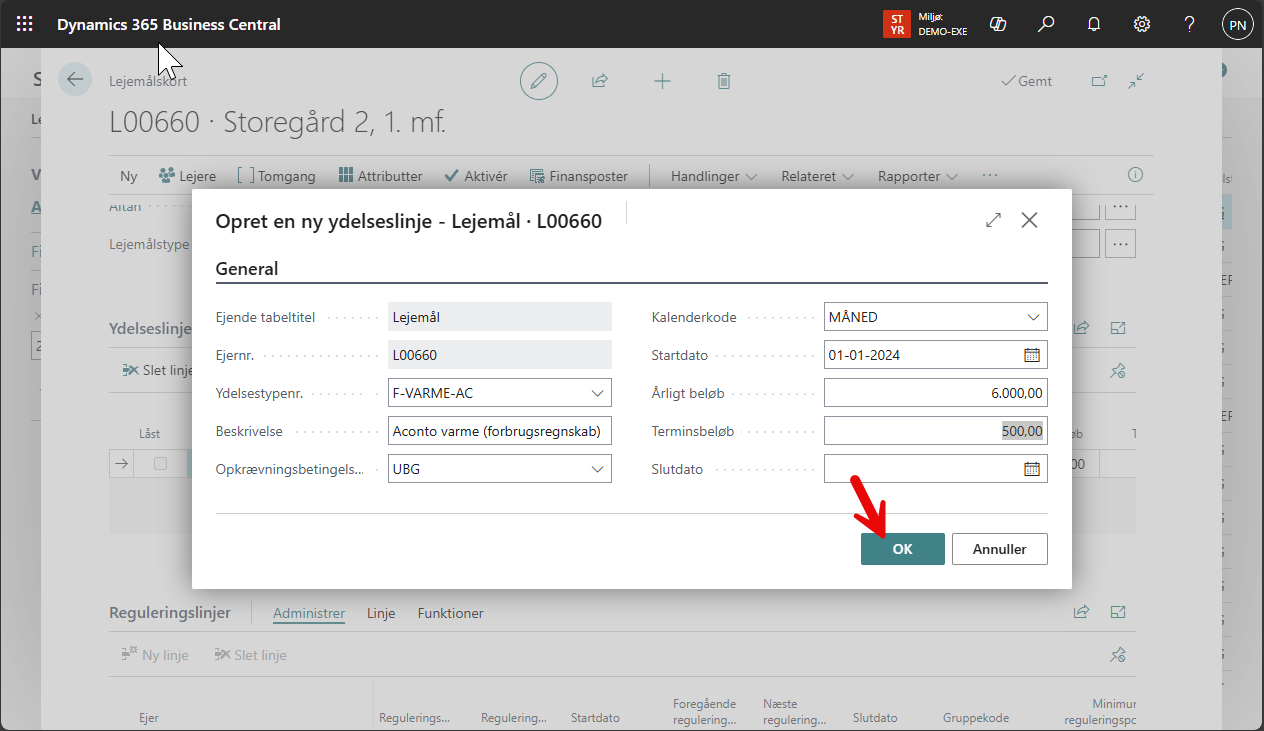1264x731 pixels.
Task: Open the Handlinger menu
Action: click(x=713, y=176)
